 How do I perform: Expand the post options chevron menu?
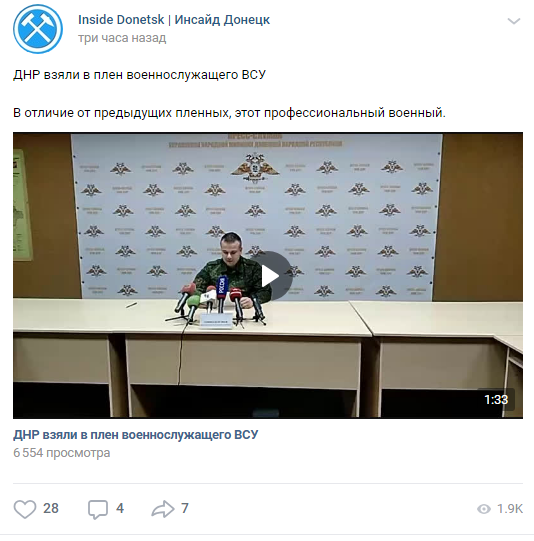[x=514, y=21]
